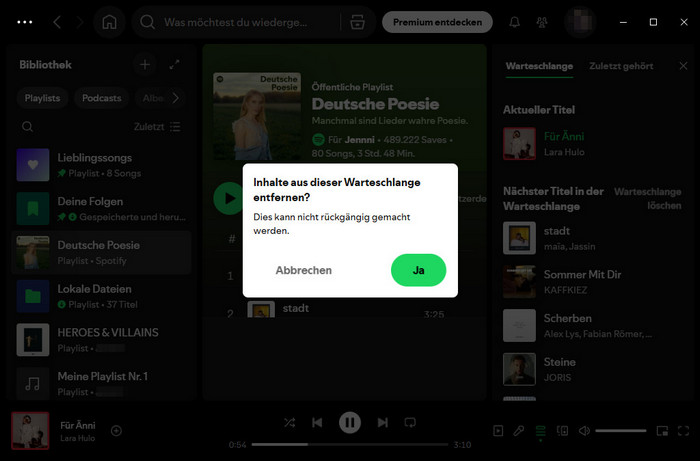The width and height of the screenshot is (700, 461).
Task: Open connect to a device icon
Action: (562, 431)
